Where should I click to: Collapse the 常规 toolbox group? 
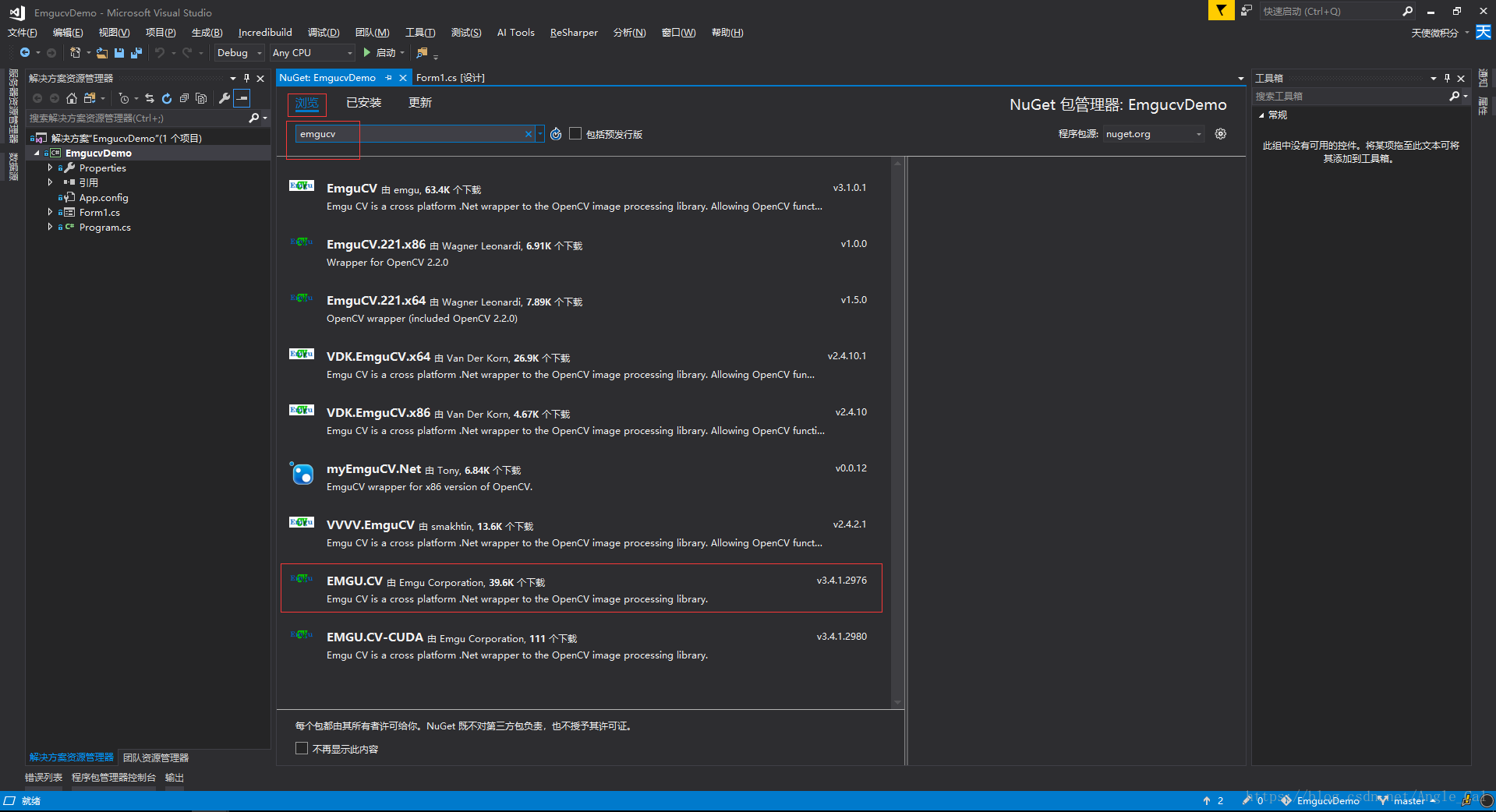click(x=1261, y=115)
